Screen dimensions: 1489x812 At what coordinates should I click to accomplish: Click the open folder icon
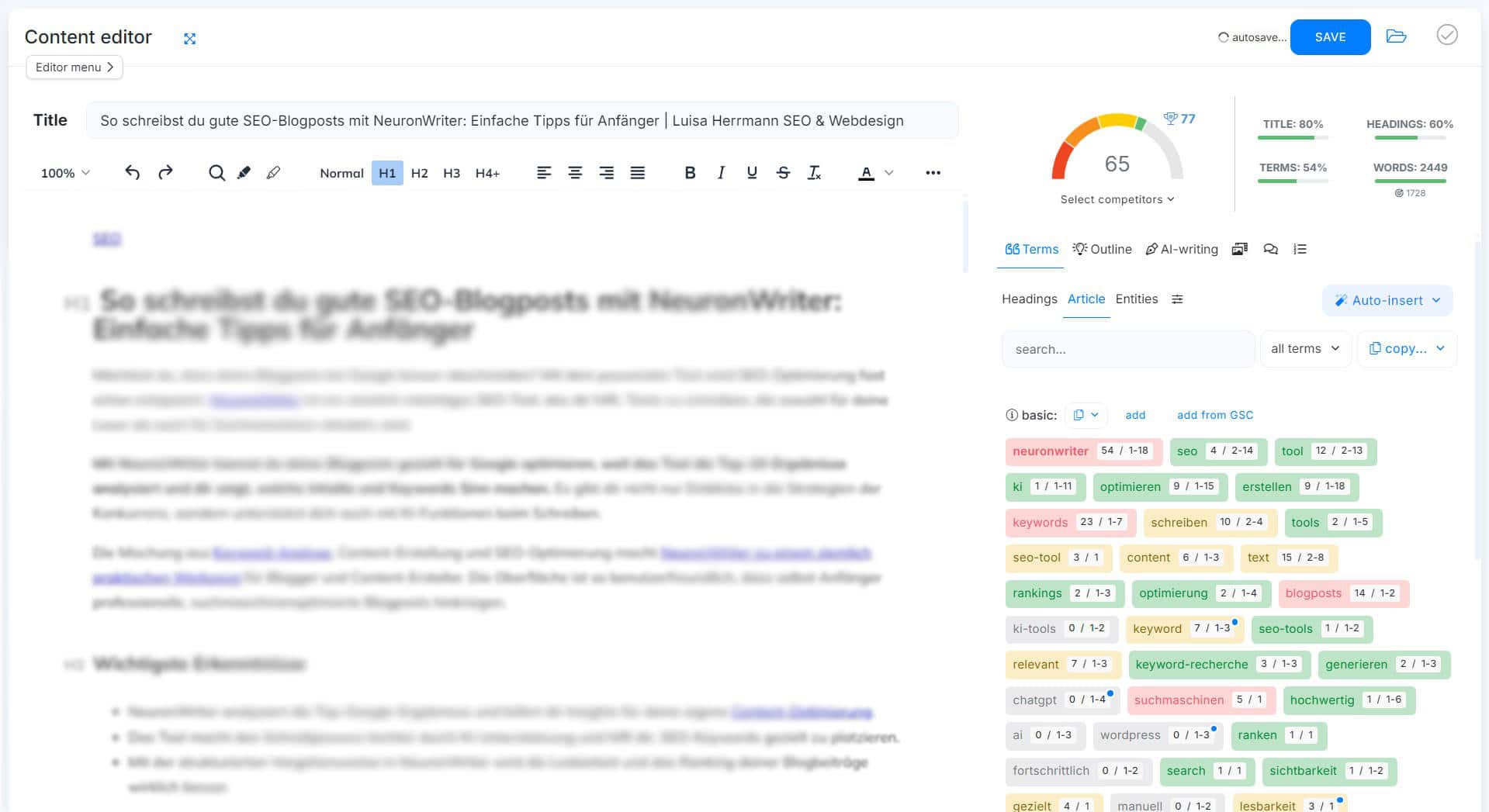[x=1396, y=36]
